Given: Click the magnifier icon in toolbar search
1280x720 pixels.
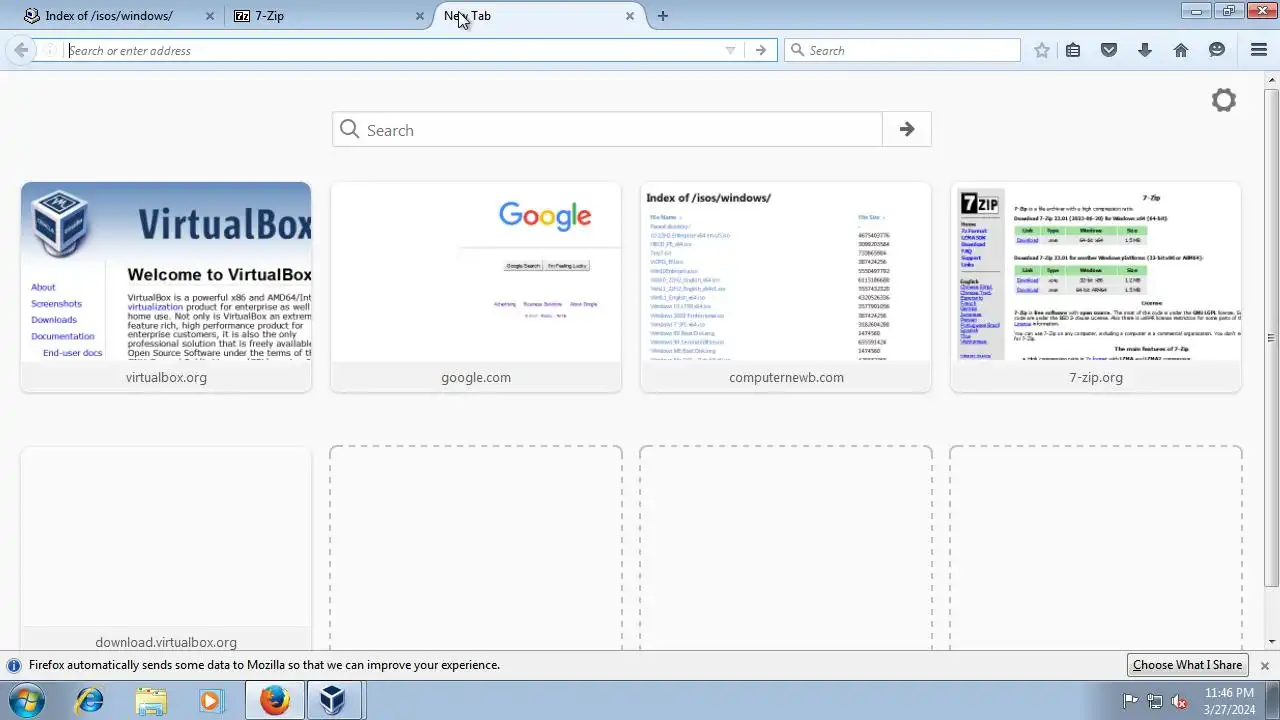Looking at the screenshot, I should click(x=797, y=50).
